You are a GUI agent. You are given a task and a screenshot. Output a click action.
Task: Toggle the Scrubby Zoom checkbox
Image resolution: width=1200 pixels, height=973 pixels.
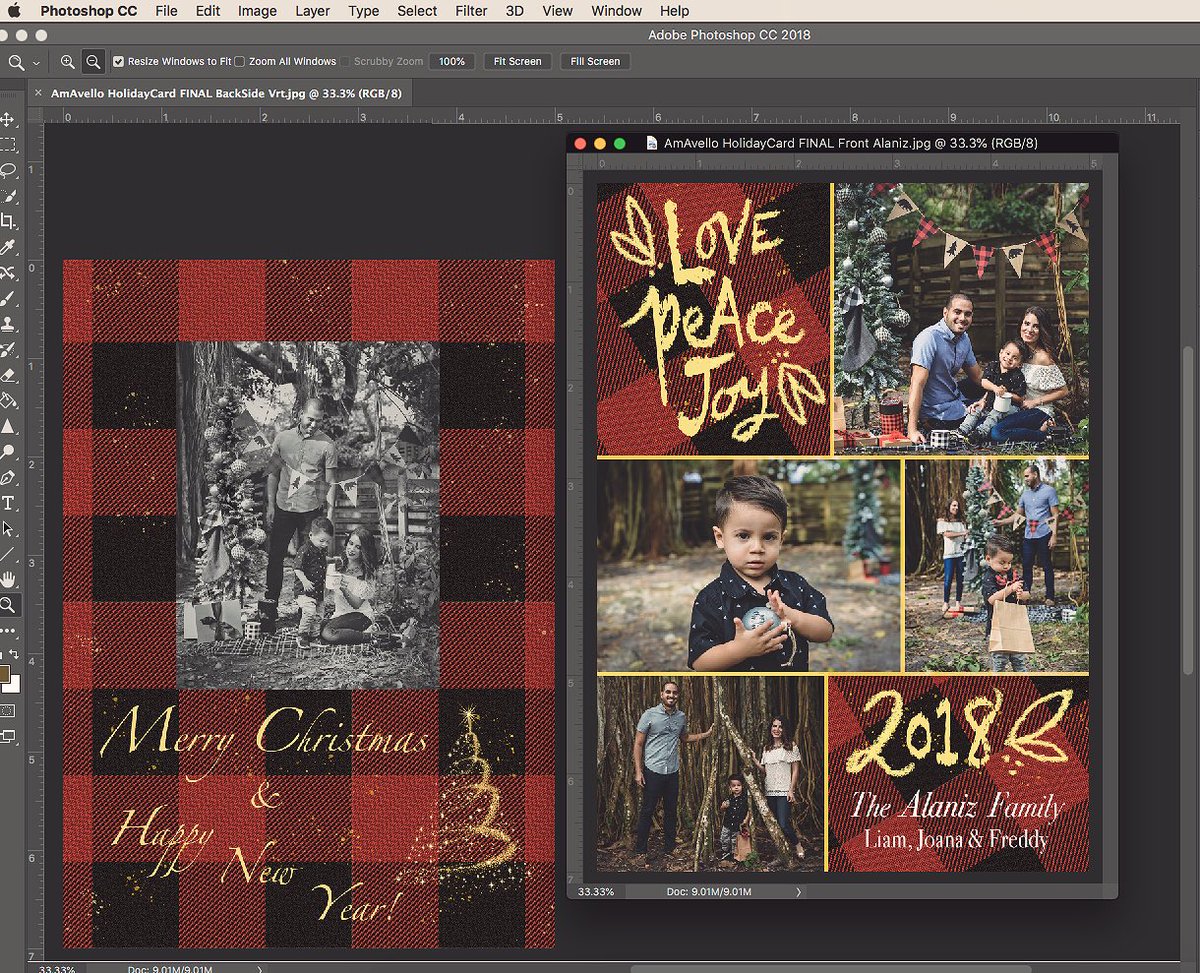pyautogui.click(x=345, y=61)
